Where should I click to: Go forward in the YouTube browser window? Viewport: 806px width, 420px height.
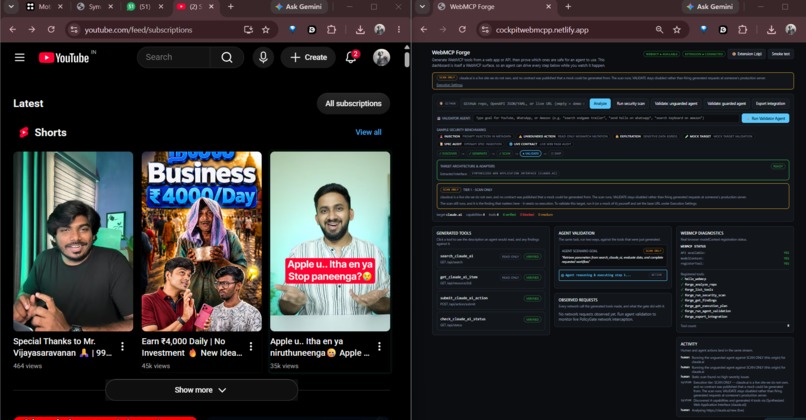click(x=32, y=30)
